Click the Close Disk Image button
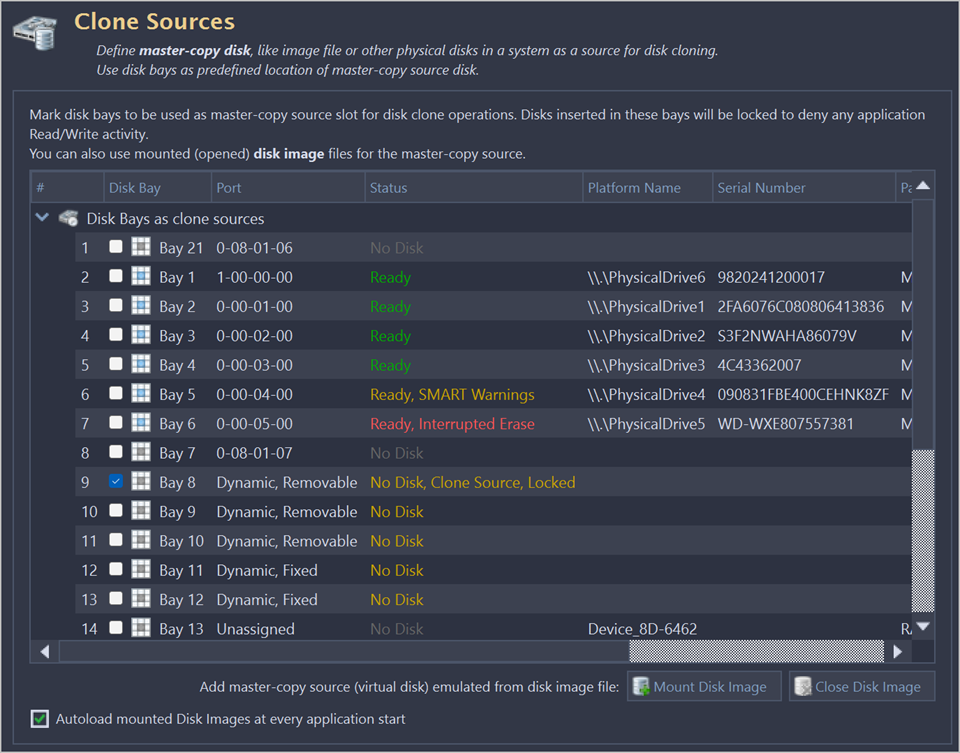The image size is (960, 753). (862, 687)
